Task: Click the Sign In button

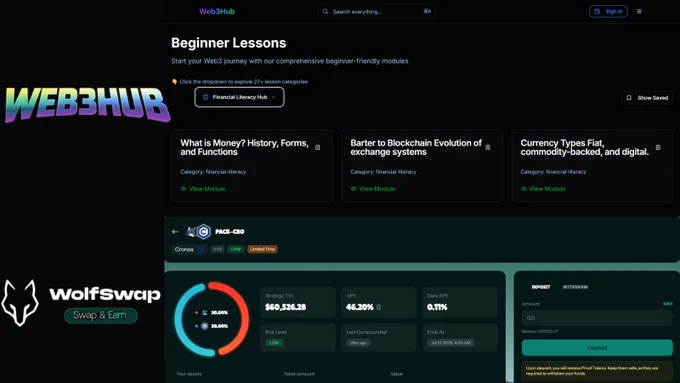Action: (x=608, y=11)
